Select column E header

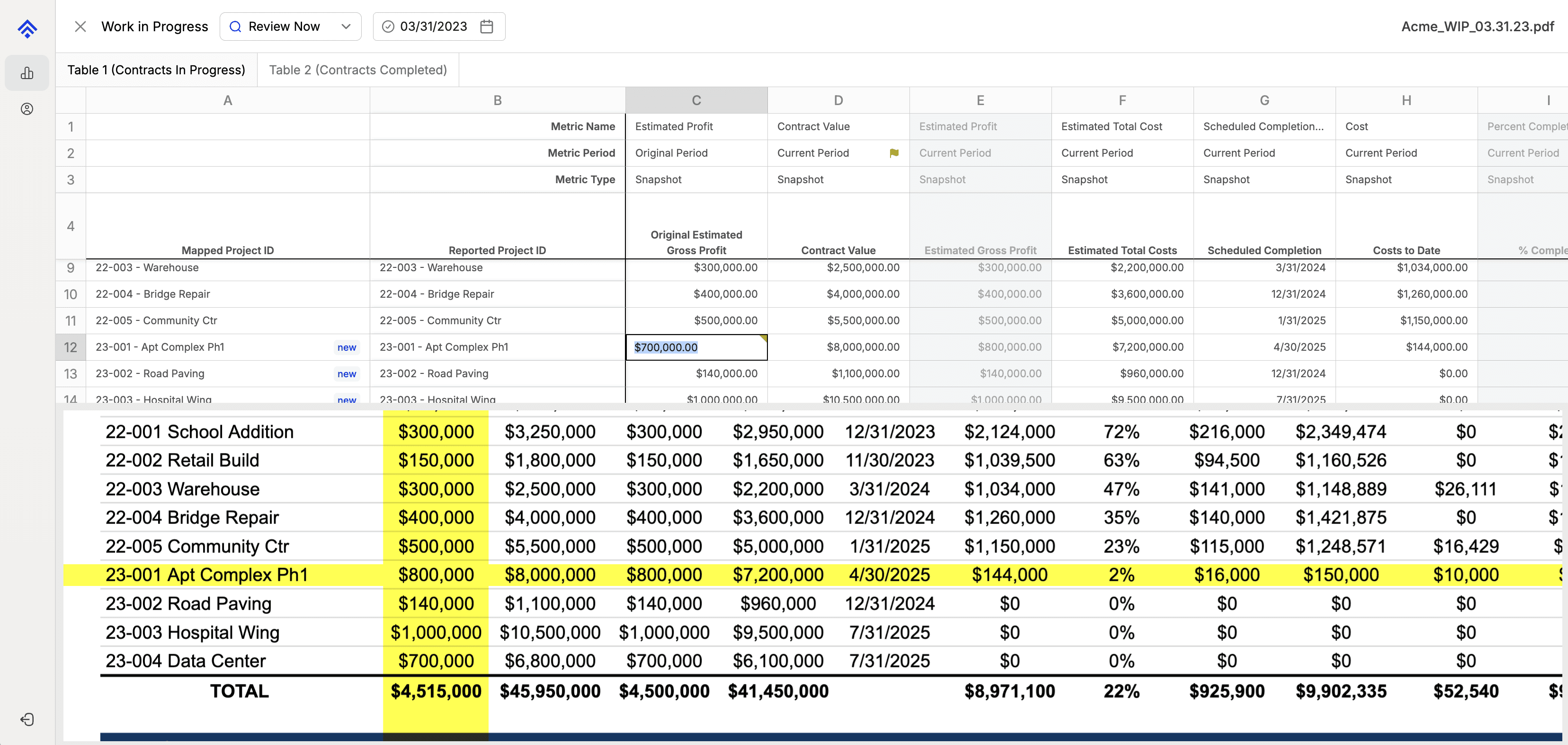(x=980, y=100)
